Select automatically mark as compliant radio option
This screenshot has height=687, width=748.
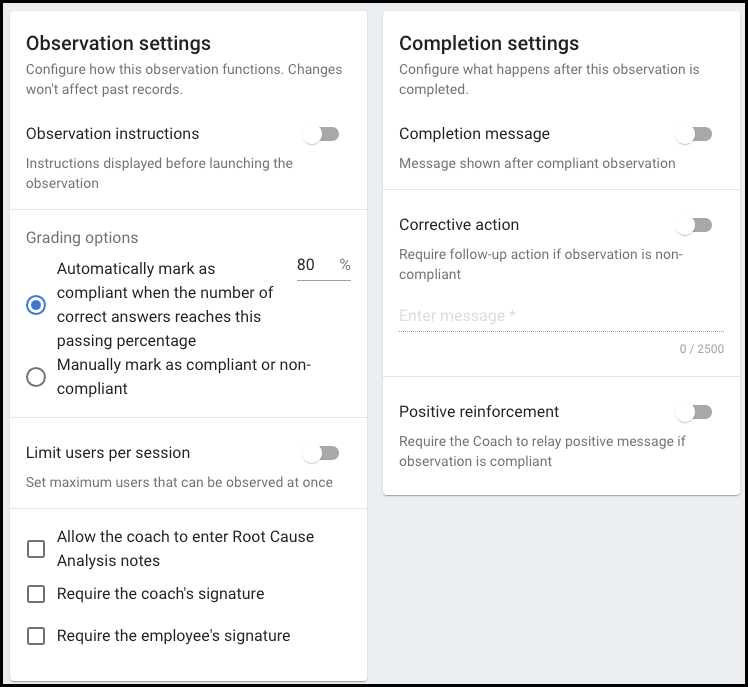pyautogui.click(x=36, y=305)
